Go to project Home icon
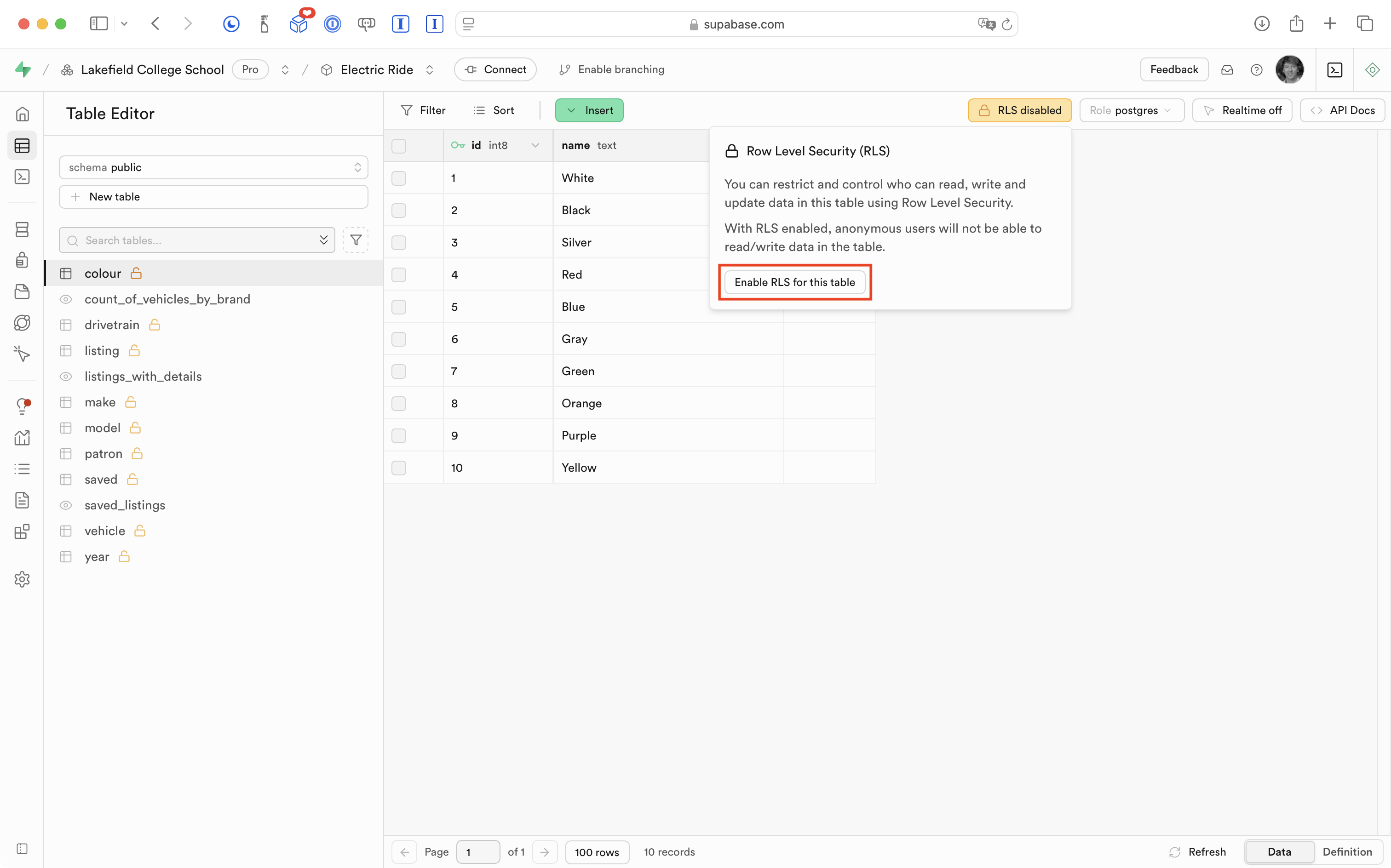Viewport: 1391px width, 868px height. pyautogui.click(x=22, y=114)
